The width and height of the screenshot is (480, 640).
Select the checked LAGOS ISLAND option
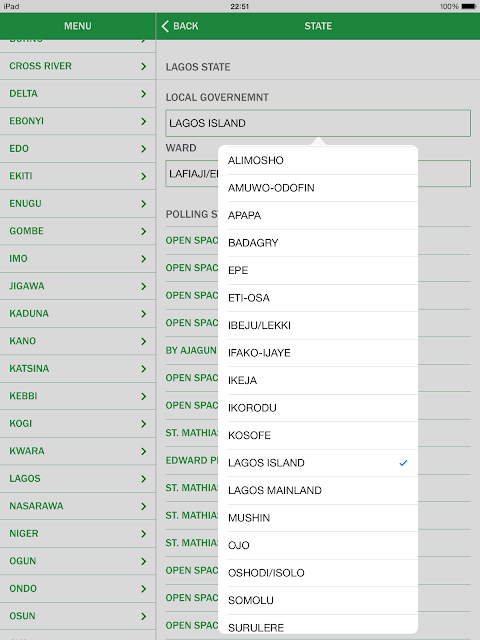[318, 463]
